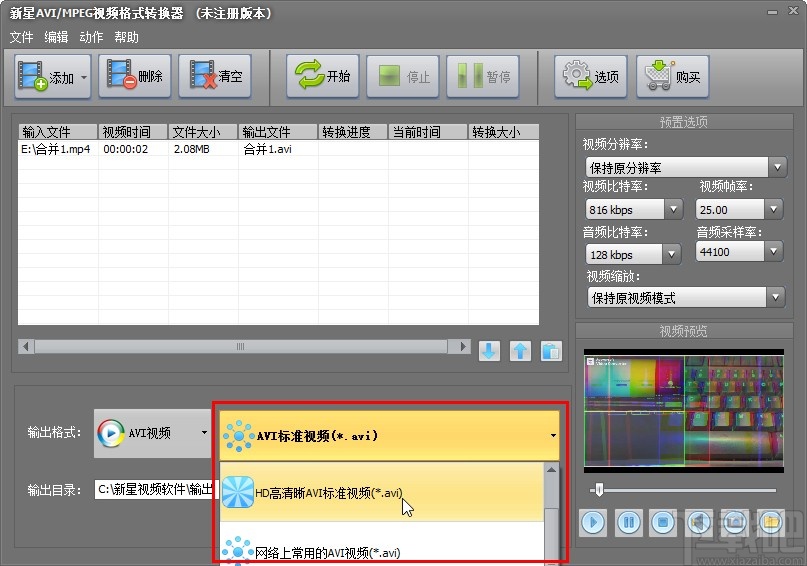This screenshot has width=807, height=566.
Task: Select HD高清晰AVI标准视频(*.avi) option
Action: [382, 492]
